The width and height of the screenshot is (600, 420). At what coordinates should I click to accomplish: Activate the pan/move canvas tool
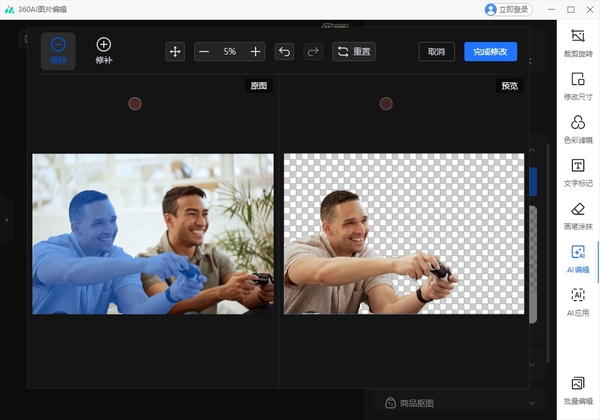pyautogui.click(x=175, y=51)
